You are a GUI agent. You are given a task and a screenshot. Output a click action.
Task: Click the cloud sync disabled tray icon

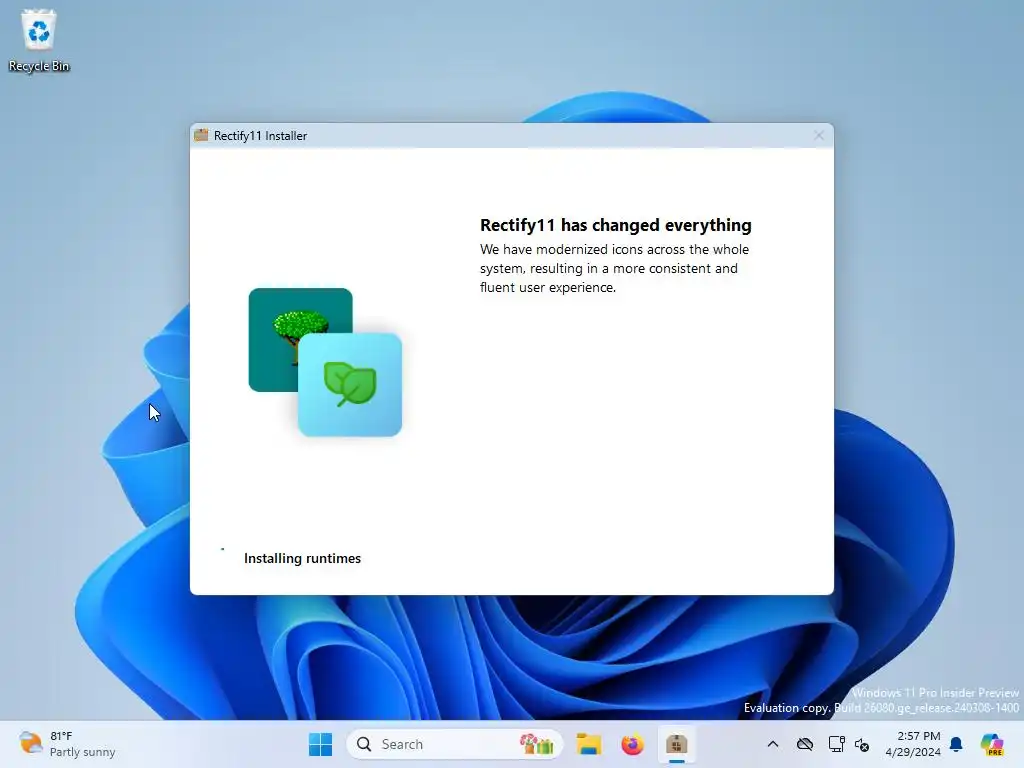pyautogui.click(x=805, y=744)
